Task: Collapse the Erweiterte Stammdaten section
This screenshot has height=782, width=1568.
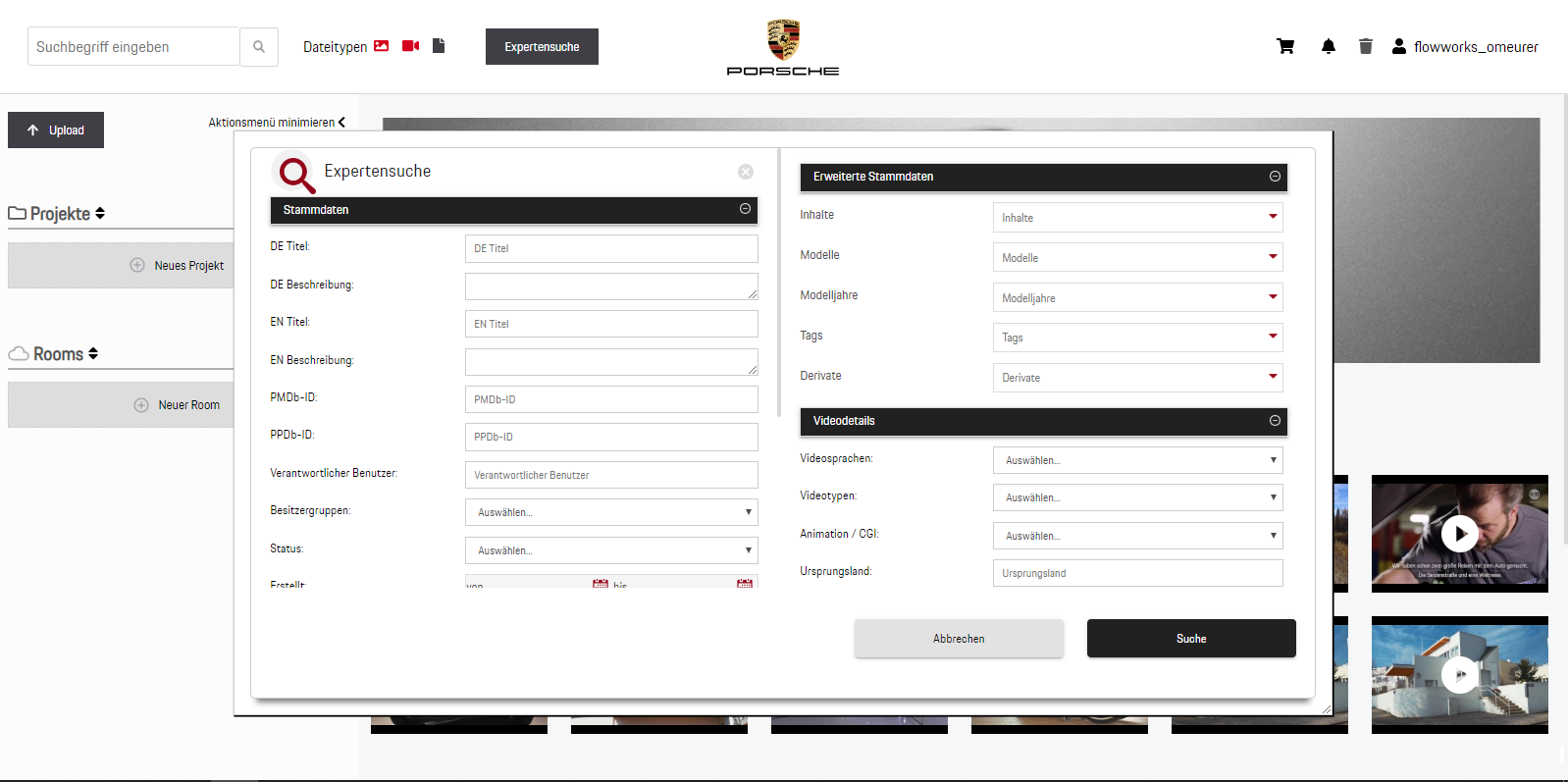Action: (1275, 177)
